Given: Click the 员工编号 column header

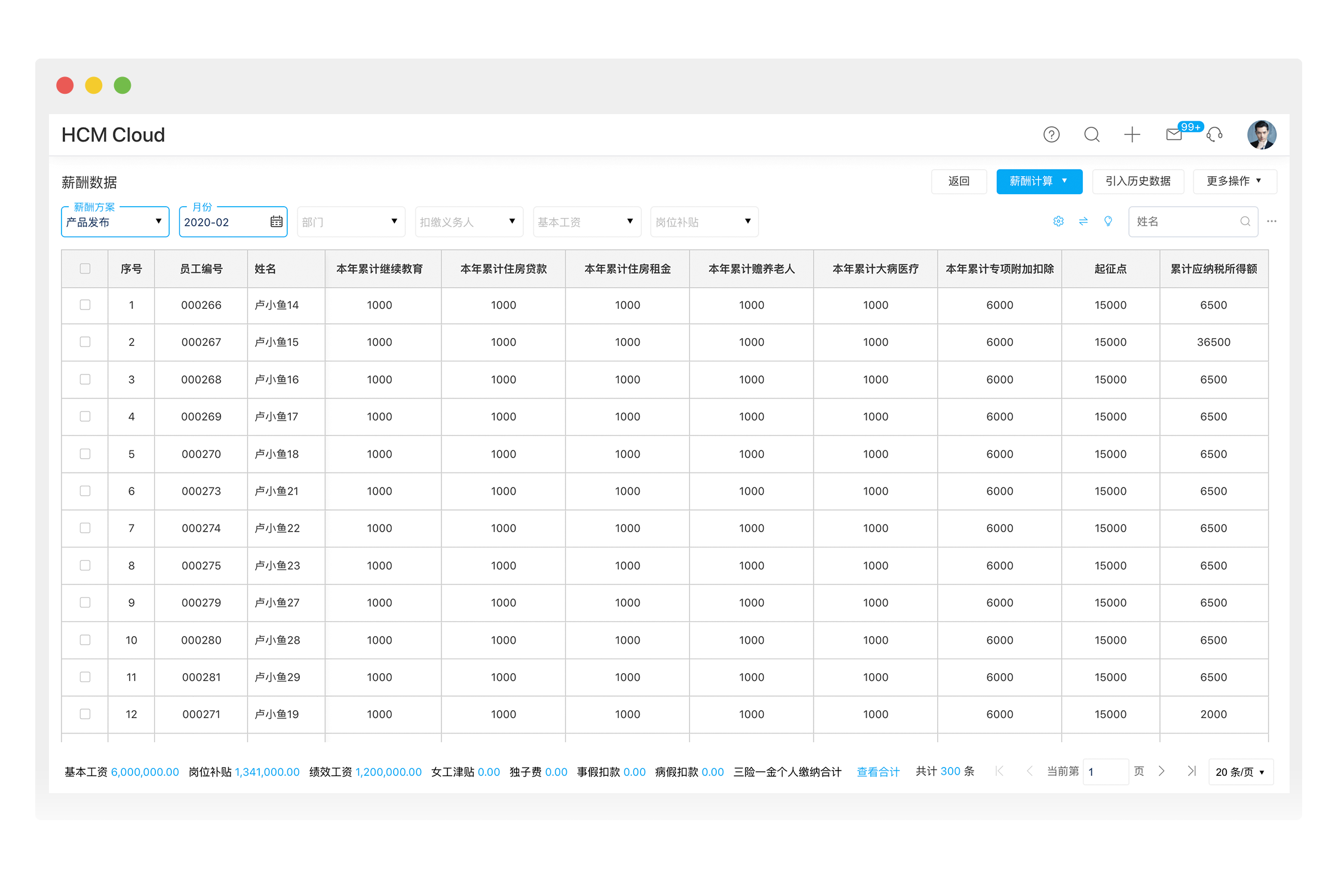Looking at the screenshot, I should click(x=201, y=269).
